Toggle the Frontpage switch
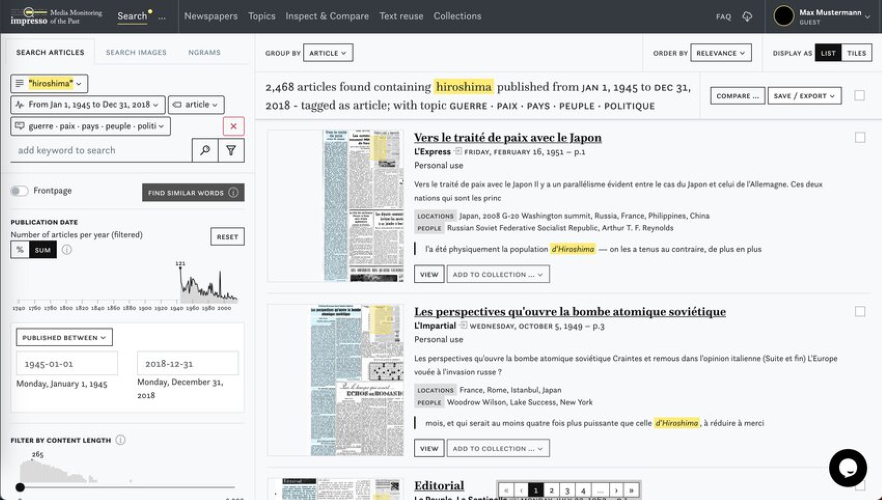The width and height of the screenshot is (882, 500). [x=19, y=191]
